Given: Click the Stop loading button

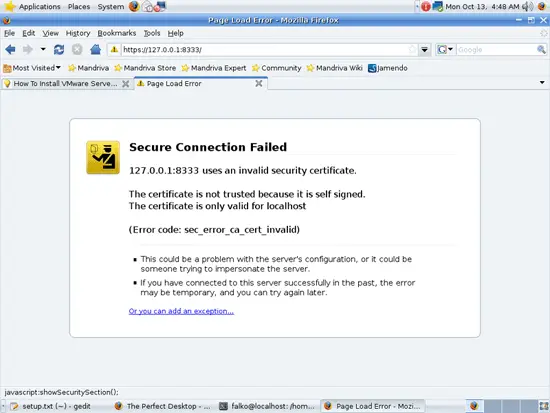Looking at the screenshot, I should (x=77, y=49).
